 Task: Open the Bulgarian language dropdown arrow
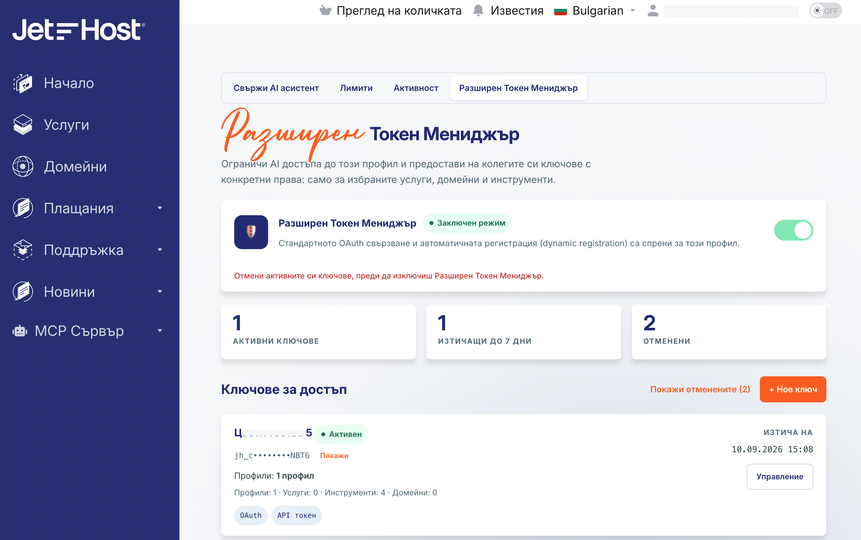[x=633, y=10]
